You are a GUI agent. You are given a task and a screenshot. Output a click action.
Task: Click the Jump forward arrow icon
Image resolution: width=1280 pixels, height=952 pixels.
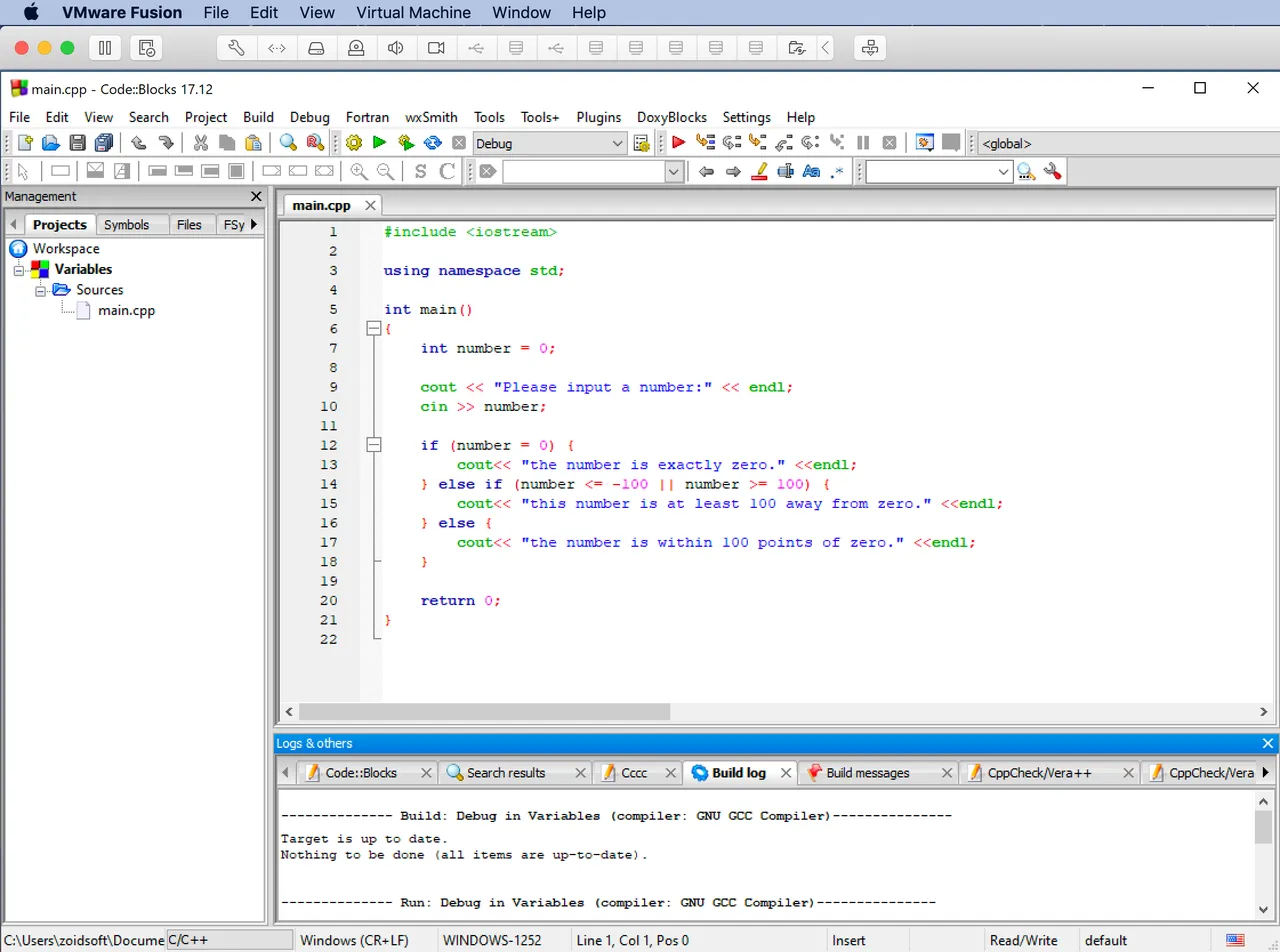click(733, 171)
